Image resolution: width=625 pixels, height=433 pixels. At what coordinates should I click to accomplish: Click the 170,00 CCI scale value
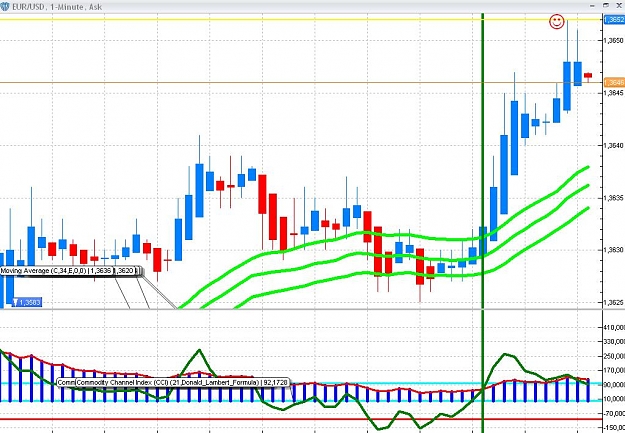tap(614, 371)
